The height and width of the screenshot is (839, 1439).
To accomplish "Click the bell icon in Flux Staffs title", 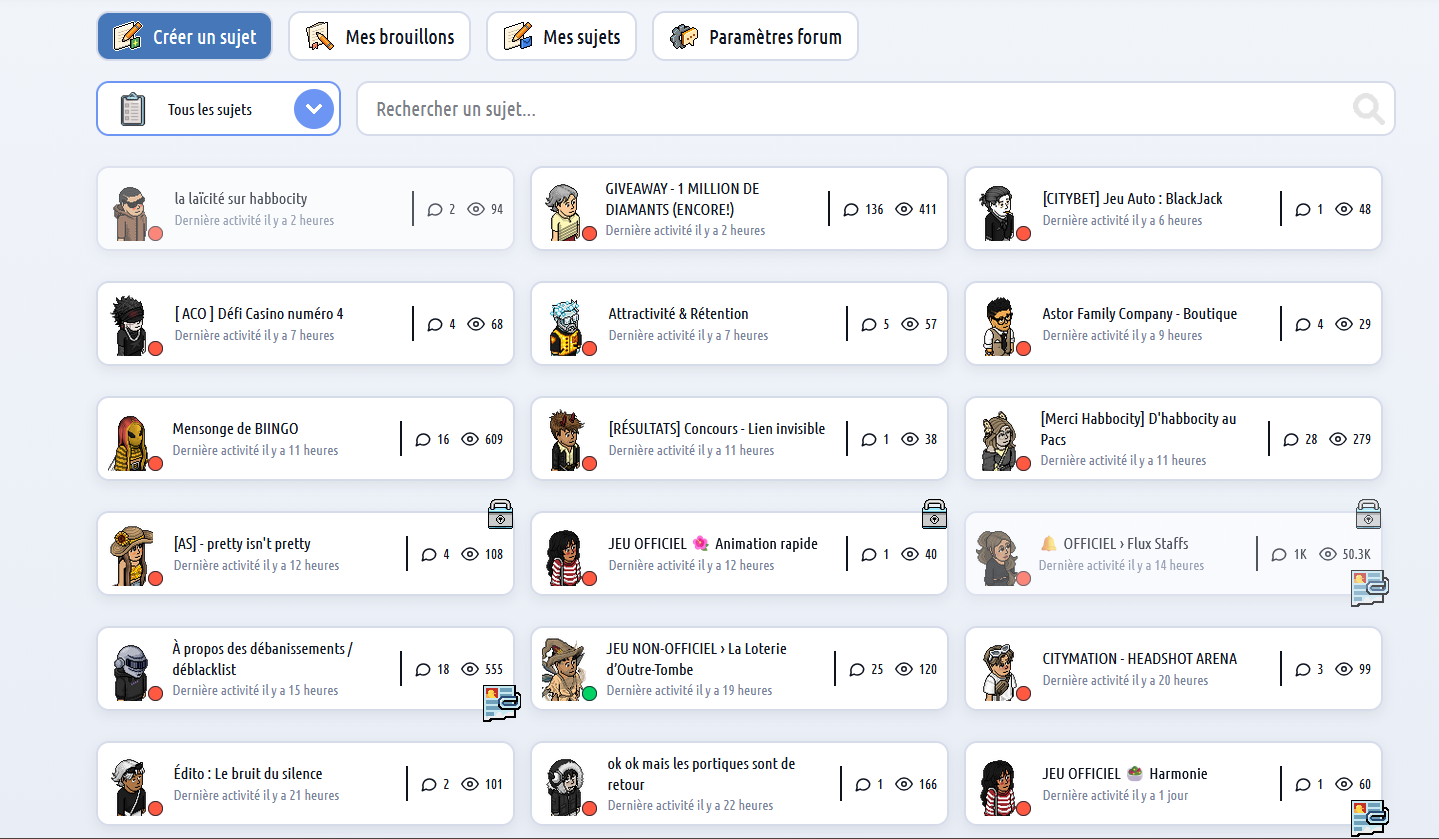I will pos(1048,544).
